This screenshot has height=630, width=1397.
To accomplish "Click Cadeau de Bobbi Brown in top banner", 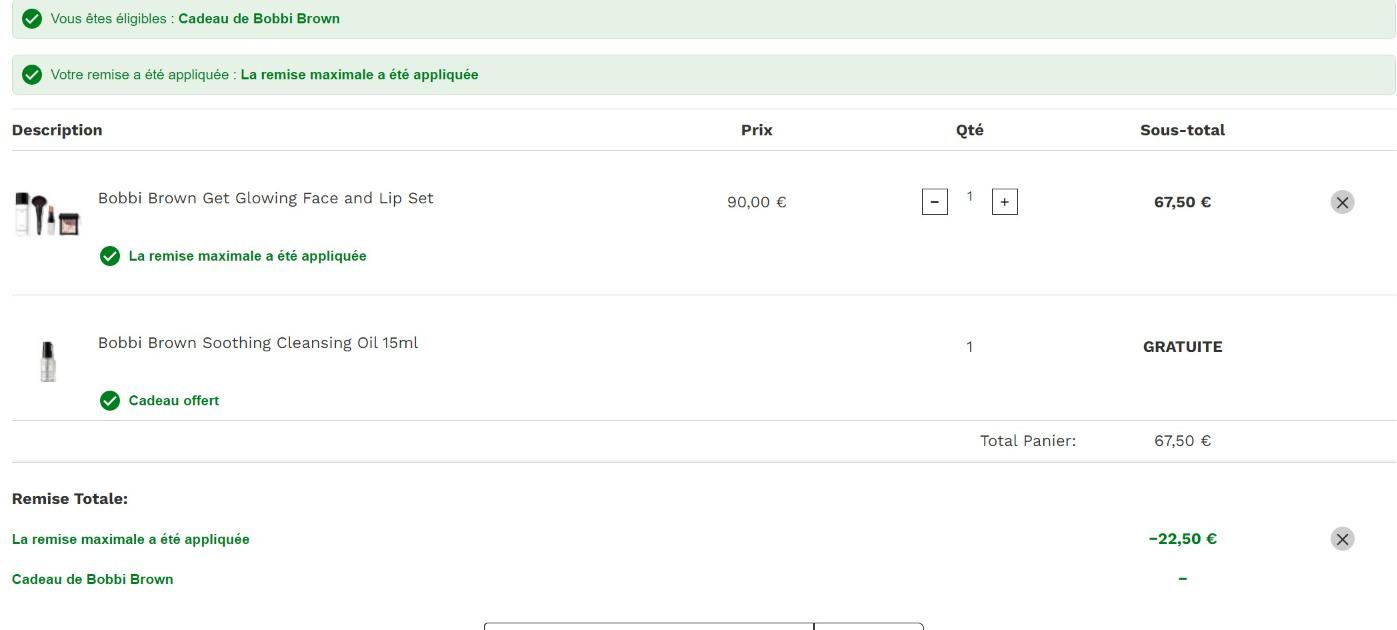I will (x=258, y=19).
